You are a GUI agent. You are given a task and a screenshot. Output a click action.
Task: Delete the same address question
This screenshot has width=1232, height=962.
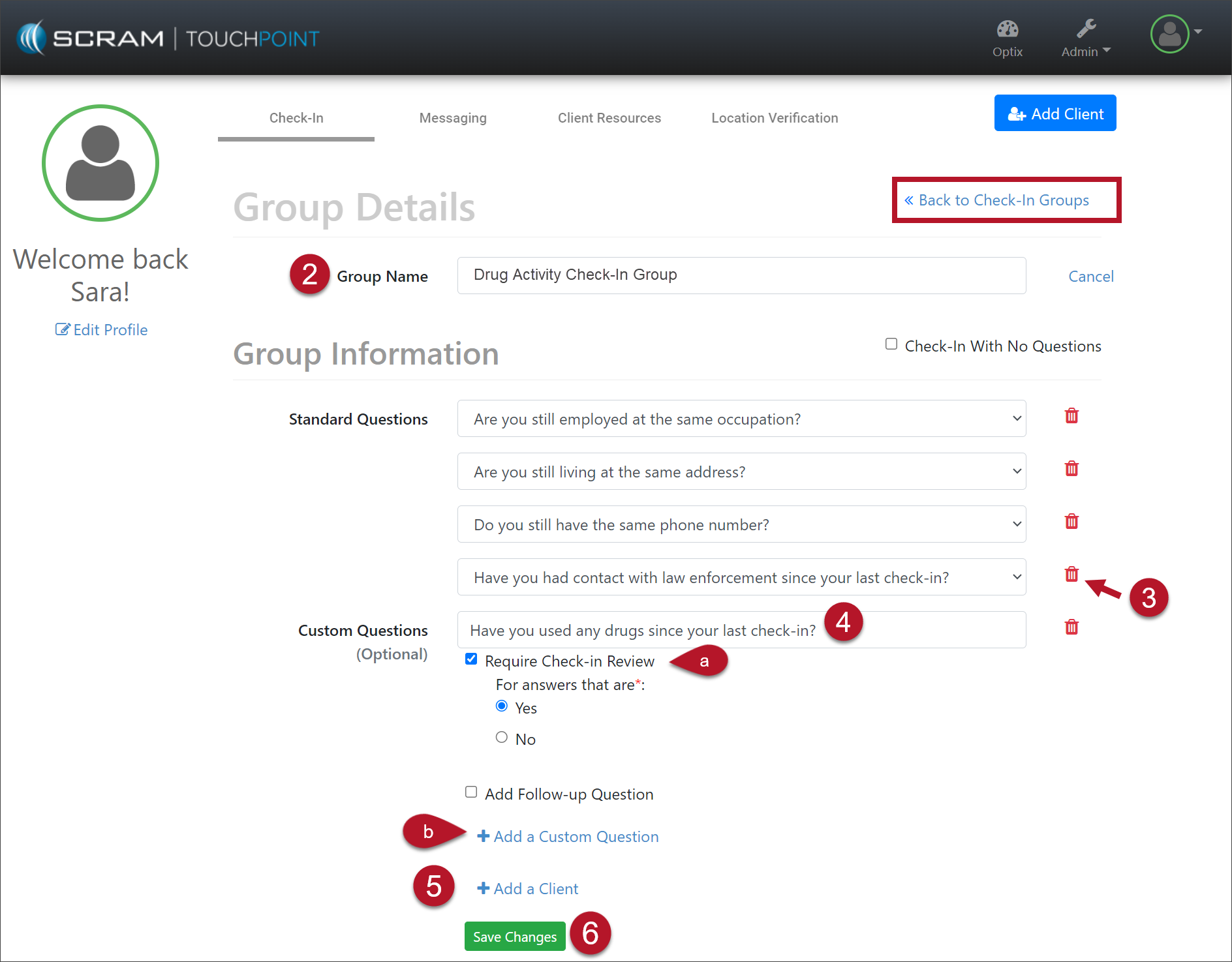[x=1071, y=469]
